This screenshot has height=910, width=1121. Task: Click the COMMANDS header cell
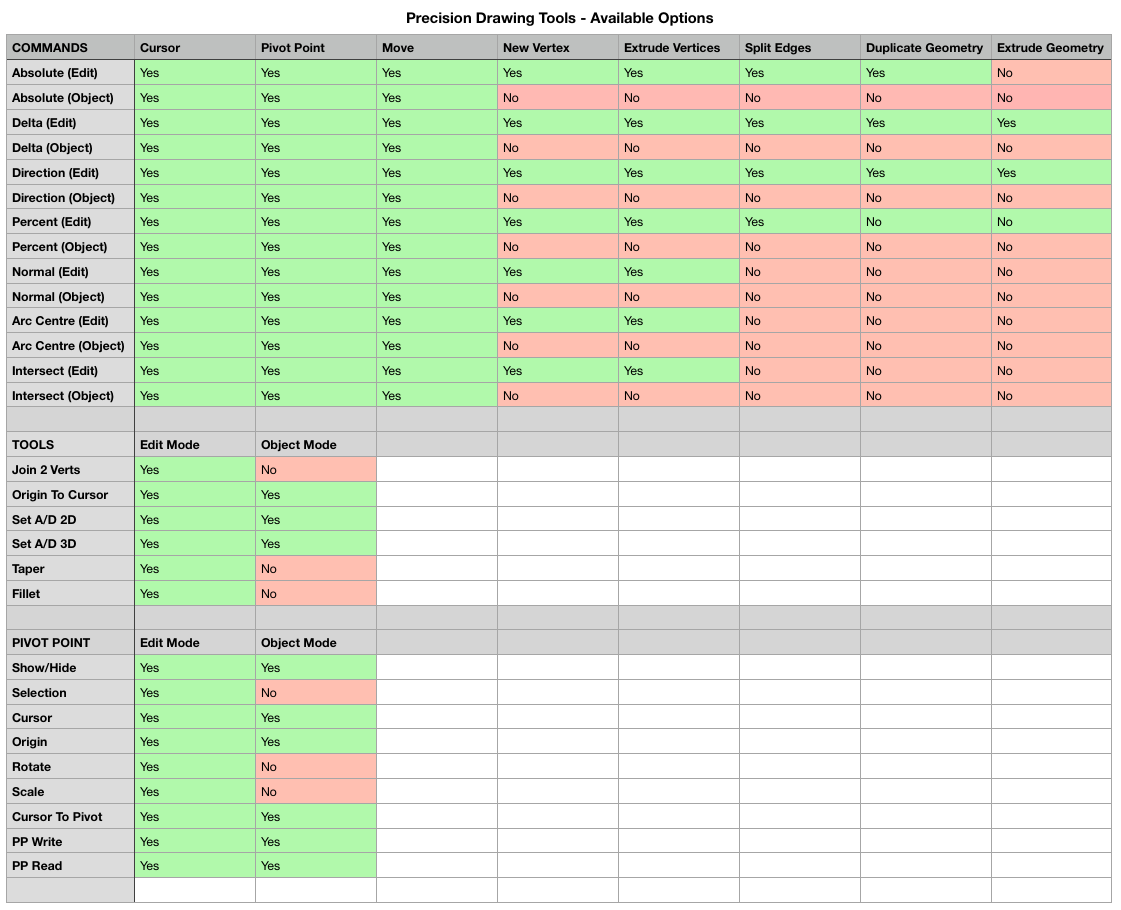point(70,48)
